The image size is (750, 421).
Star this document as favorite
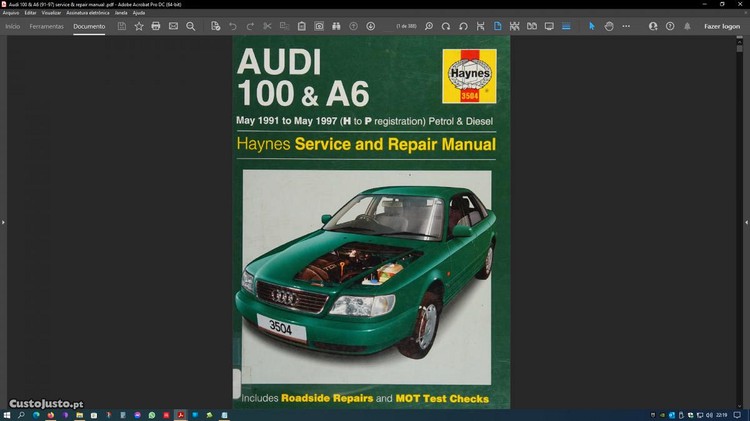[x=139, y=26]
